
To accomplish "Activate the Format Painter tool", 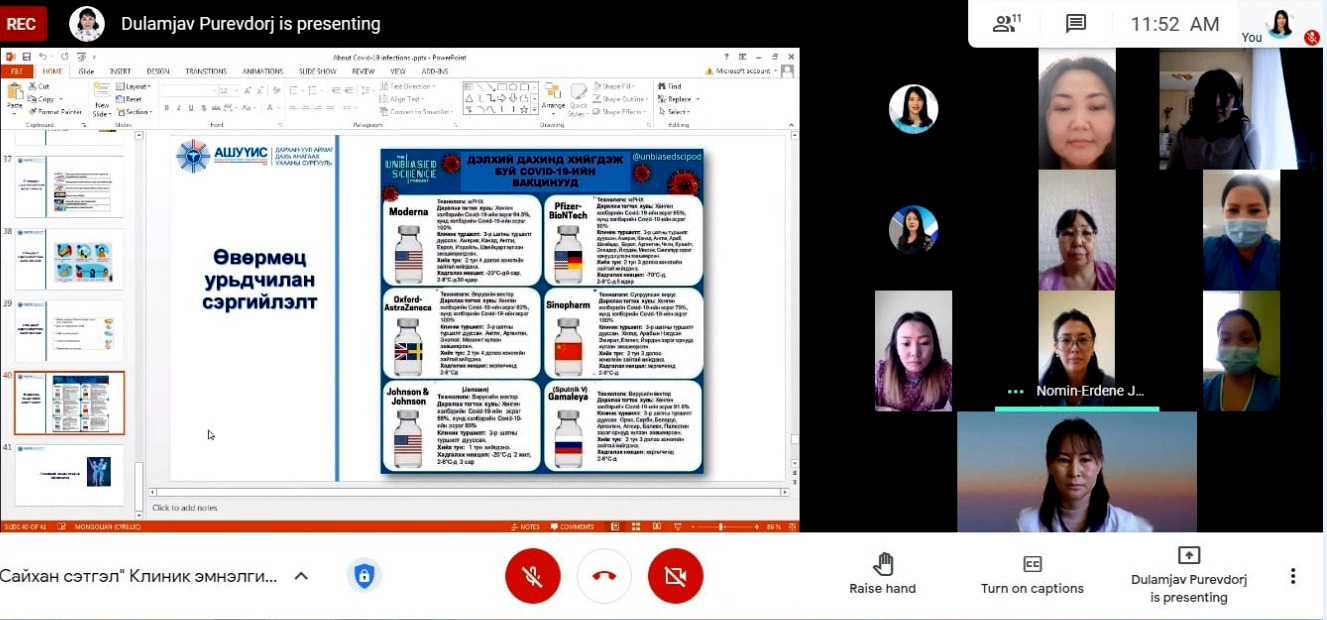I will pyautogui.click(x=56, y=112).
